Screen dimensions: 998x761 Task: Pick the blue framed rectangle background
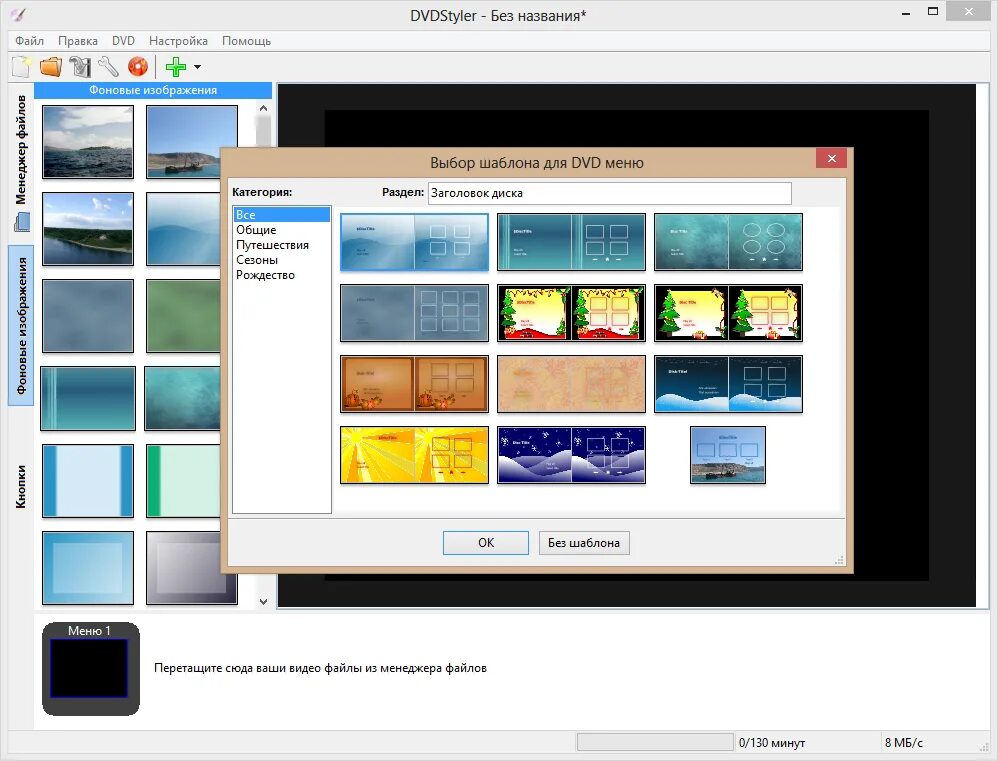point(88,568)
